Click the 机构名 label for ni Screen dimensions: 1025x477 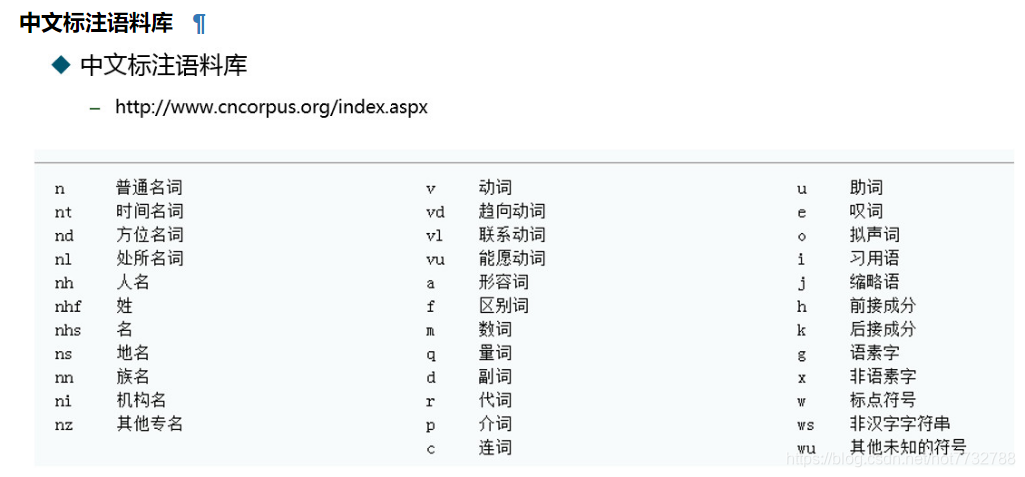(141, 400)
